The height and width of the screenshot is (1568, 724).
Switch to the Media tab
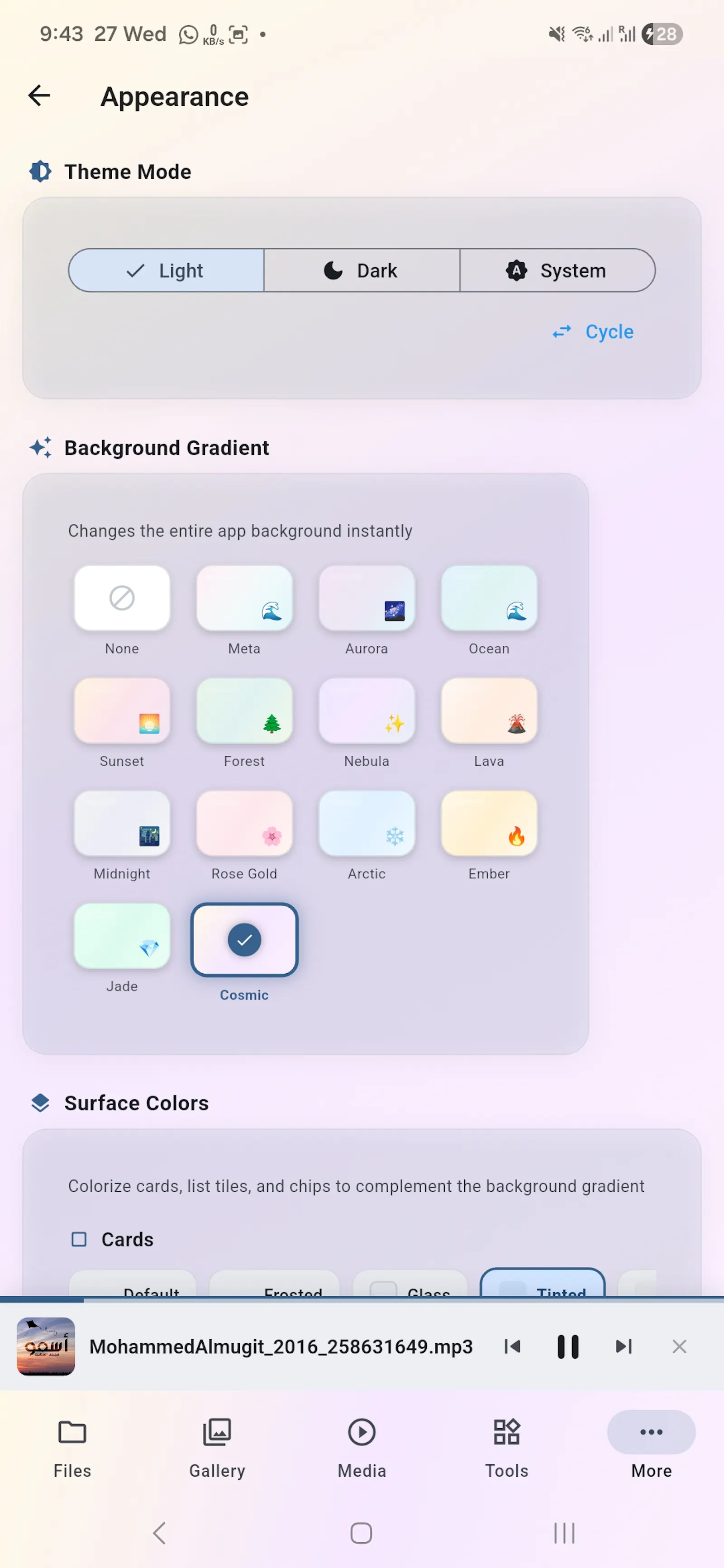coord(362,1448)
